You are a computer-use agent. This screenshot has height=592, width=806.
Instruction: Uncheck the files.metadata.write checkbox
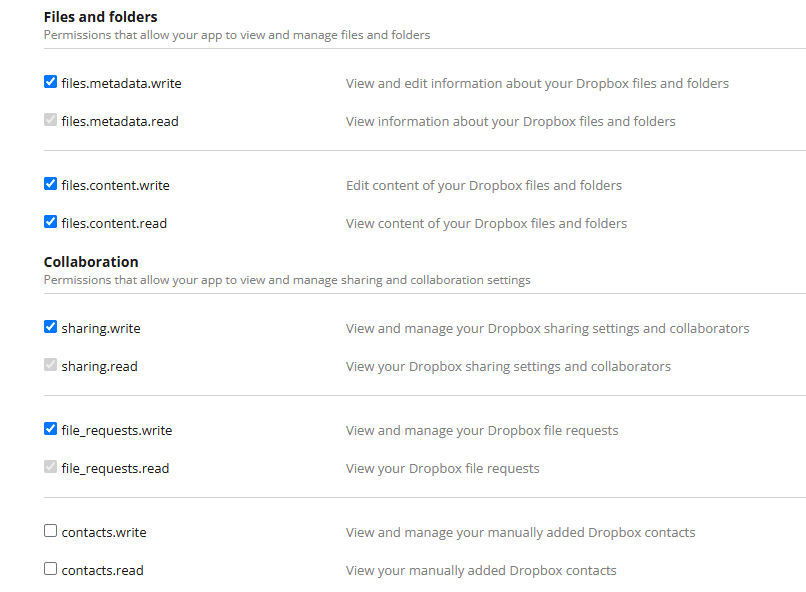click(x=51, y=82)
